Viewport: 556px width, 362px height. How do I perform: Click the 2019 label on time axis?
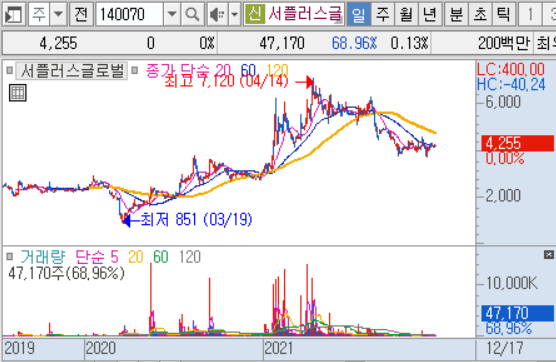(20, 348)
